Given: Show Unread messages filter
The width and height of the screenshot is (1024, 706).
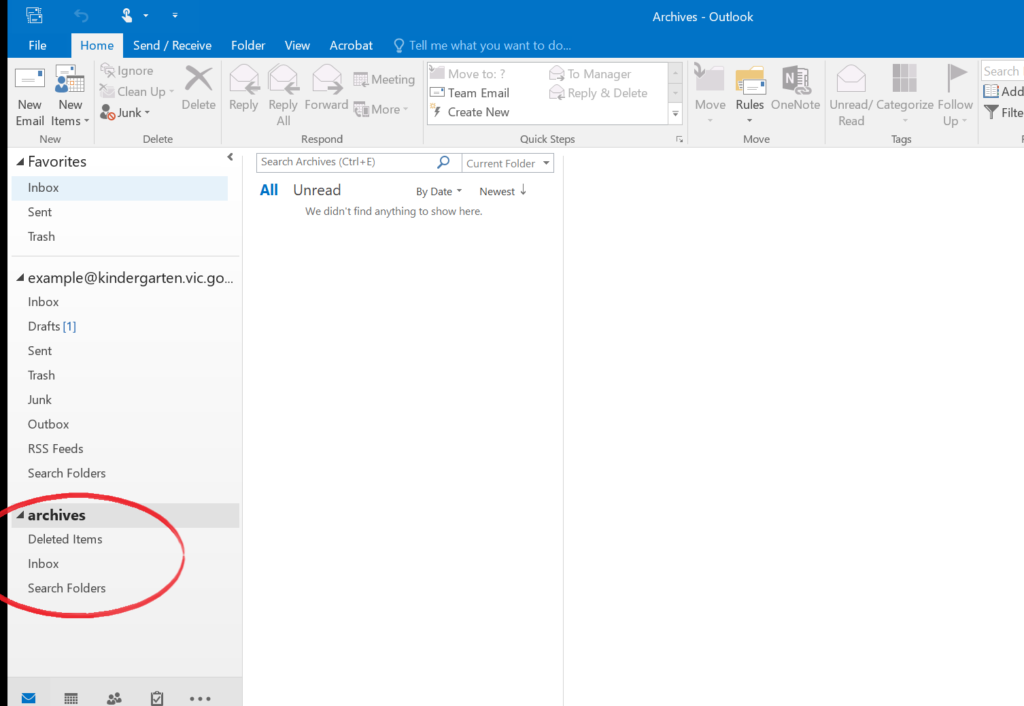Looking at the screenshot, I should [317, 190].
